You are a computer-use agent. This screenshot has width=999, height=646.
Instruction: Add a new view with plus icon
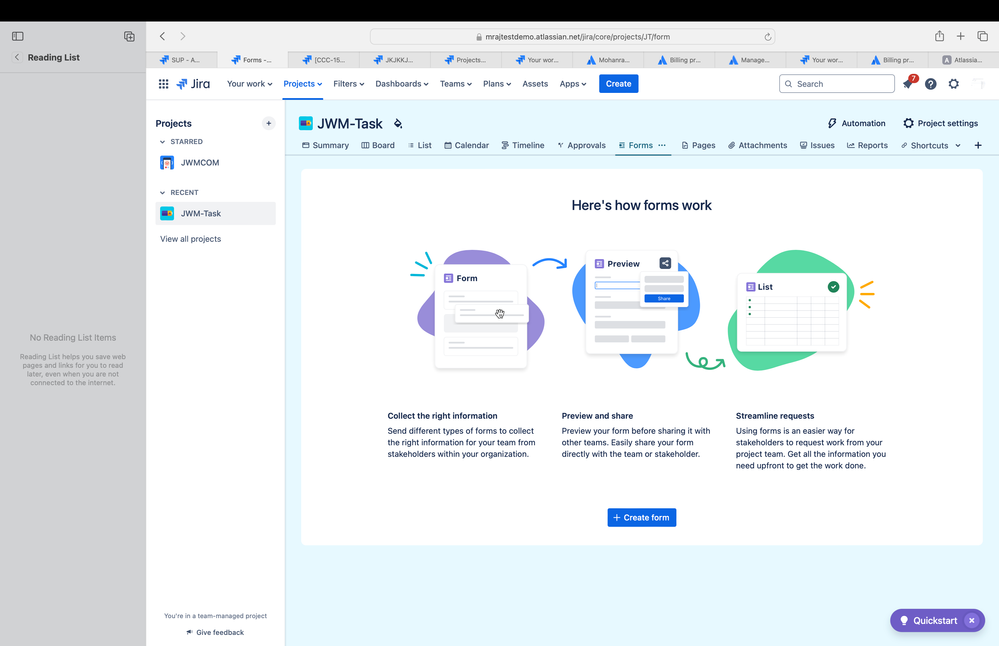point(978,145)
